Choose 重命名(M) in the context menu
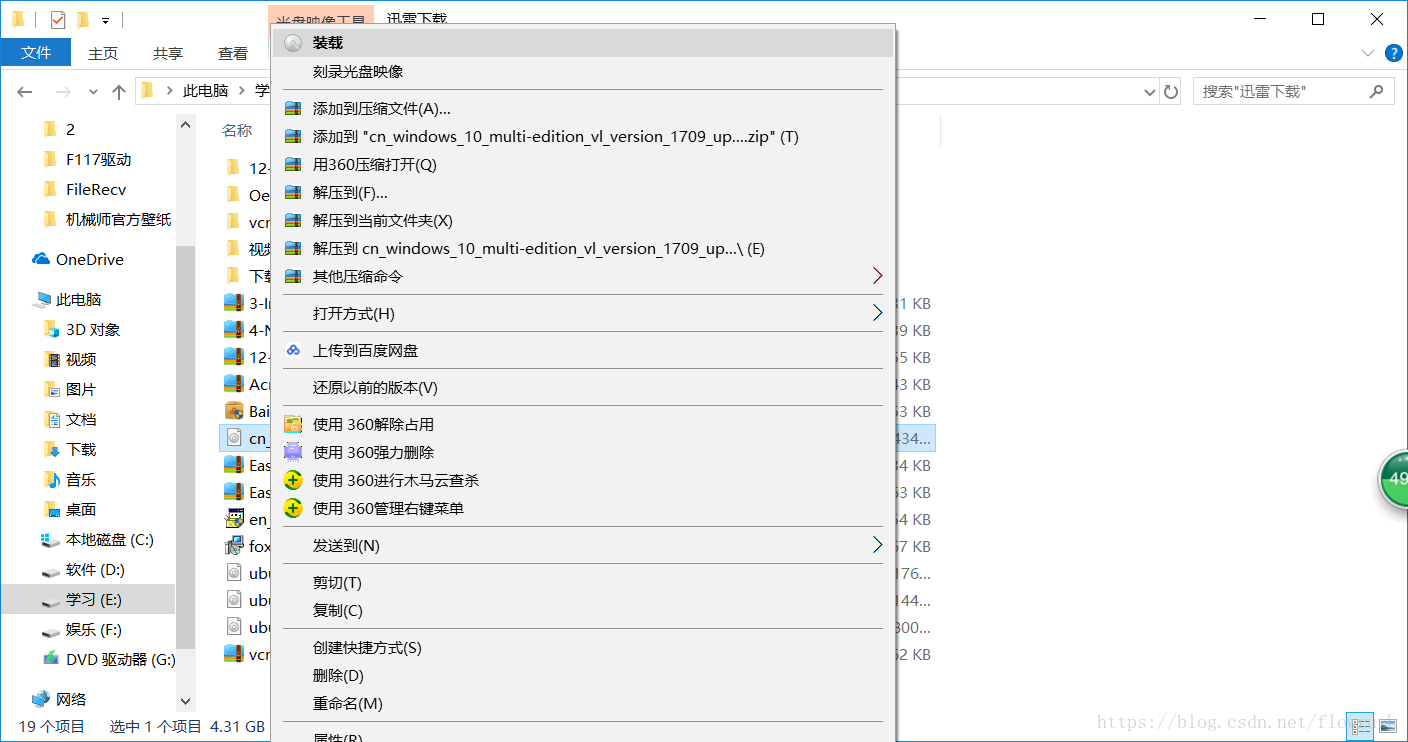 click(583, 703)
